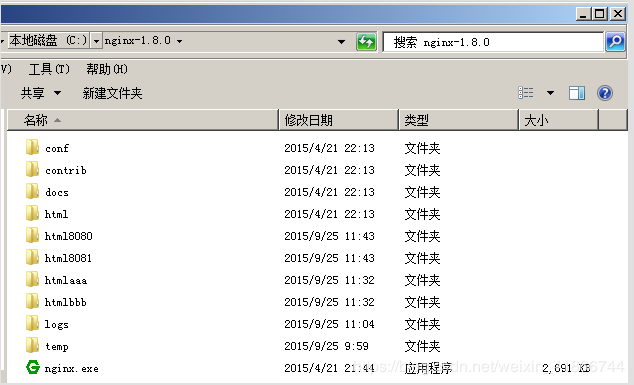
Task: Open the 工具(T) menu
Action: (x=49, y=69)
